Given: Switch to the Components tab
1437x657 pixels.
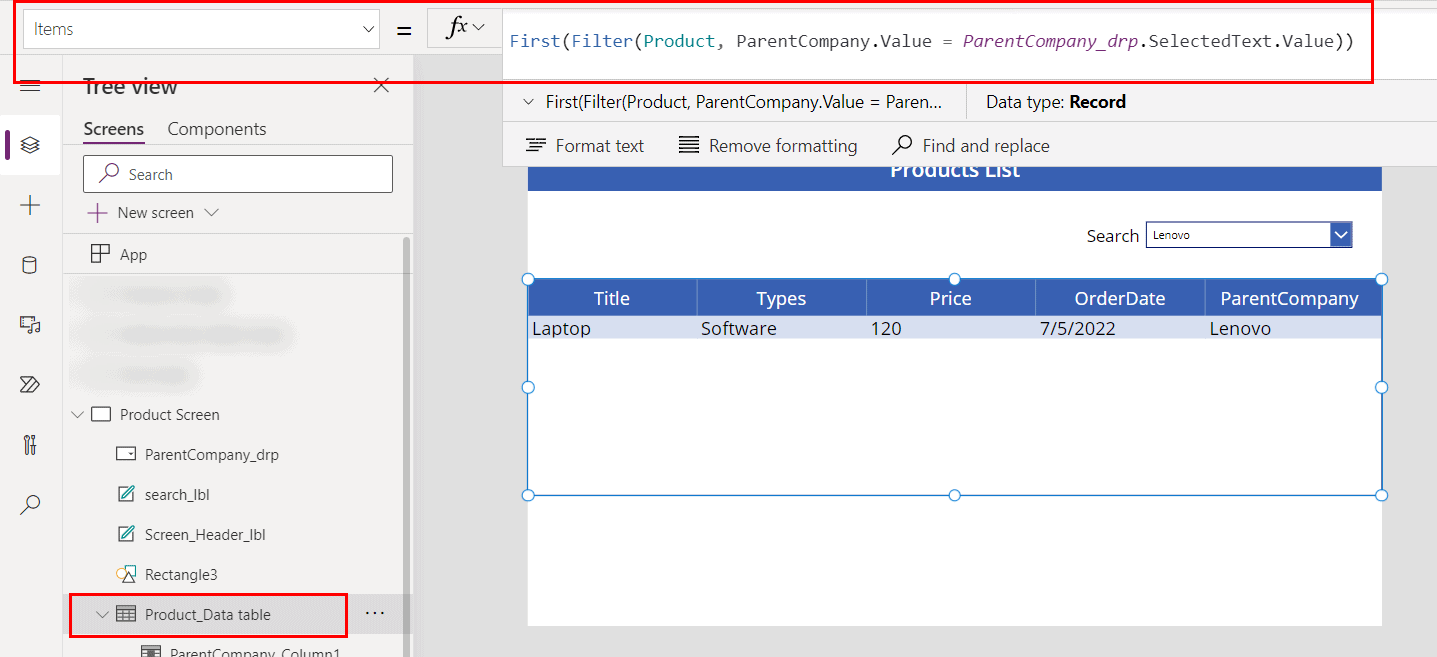Looking at the screenshot, I should [x=216, y=129].
